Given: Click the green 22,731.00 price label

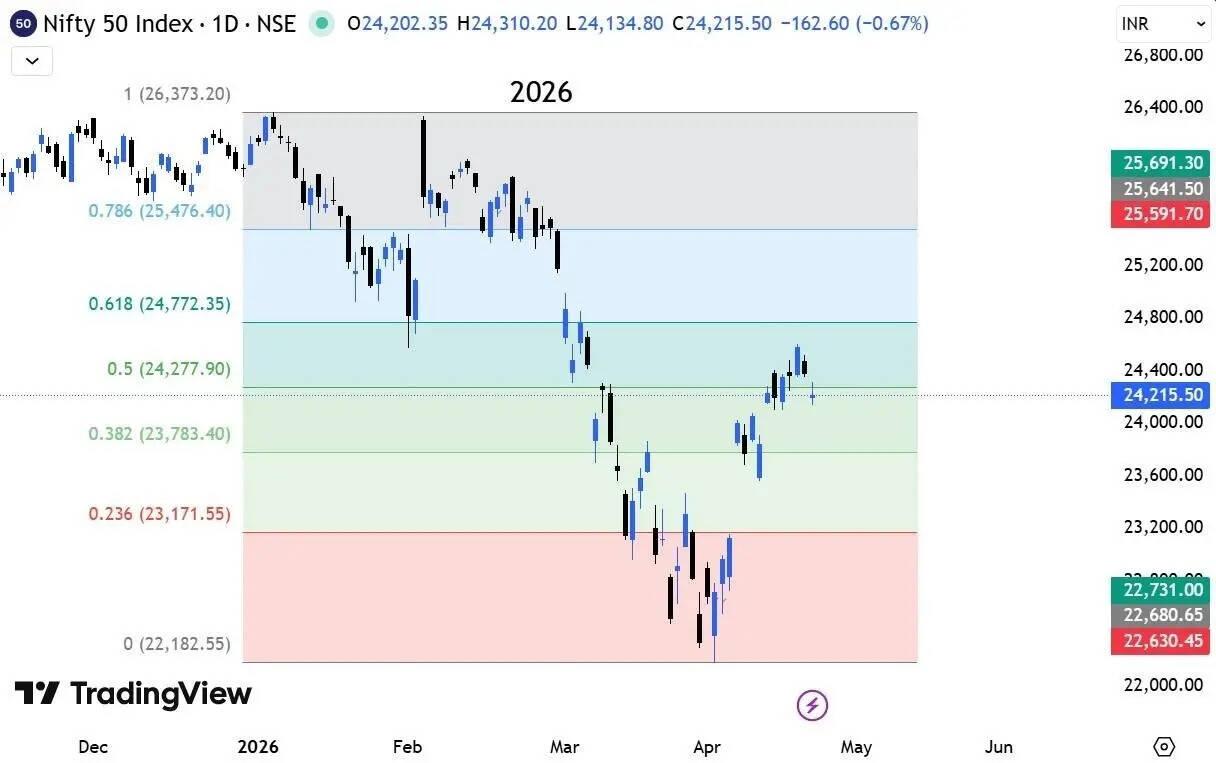Looking at the screenshot, I should click(1160, 590).
